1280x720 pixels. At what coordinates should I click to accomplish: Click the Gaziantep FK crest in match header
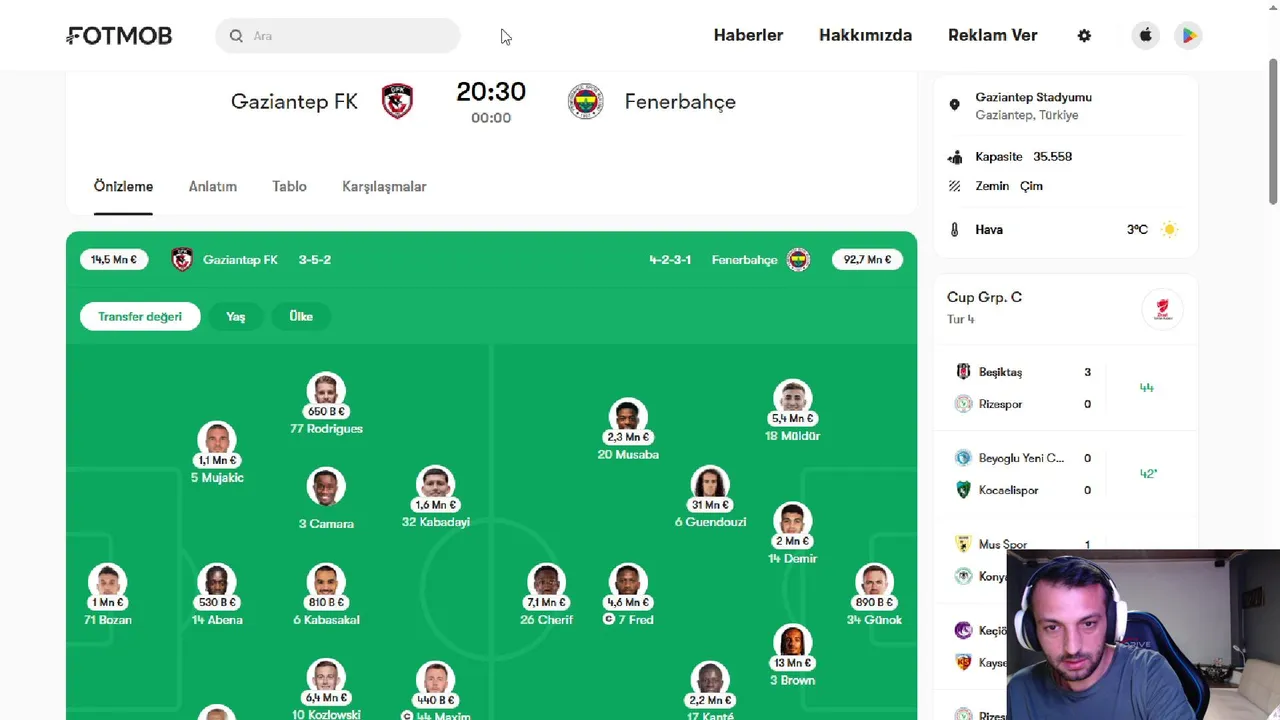pyautogui.click(x=397, y=101)
